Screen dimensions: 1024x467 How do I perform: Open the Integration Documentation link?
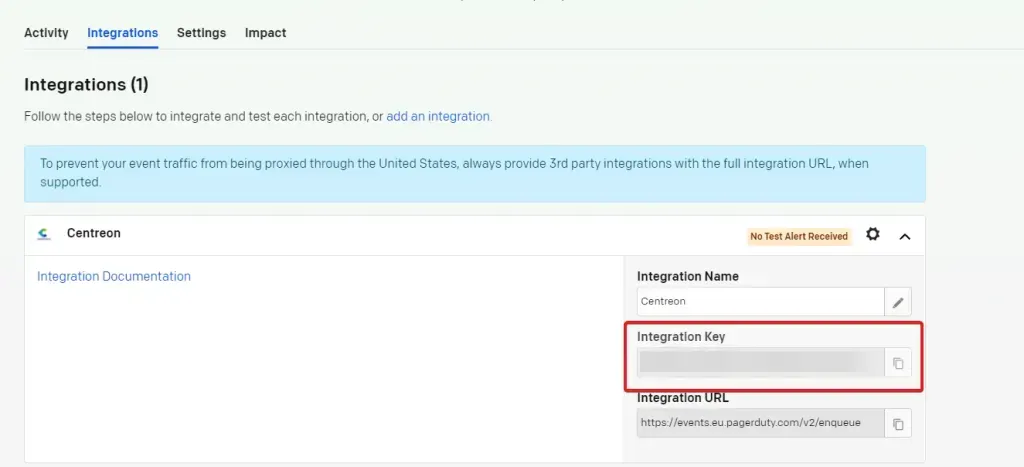coord(114,276)
